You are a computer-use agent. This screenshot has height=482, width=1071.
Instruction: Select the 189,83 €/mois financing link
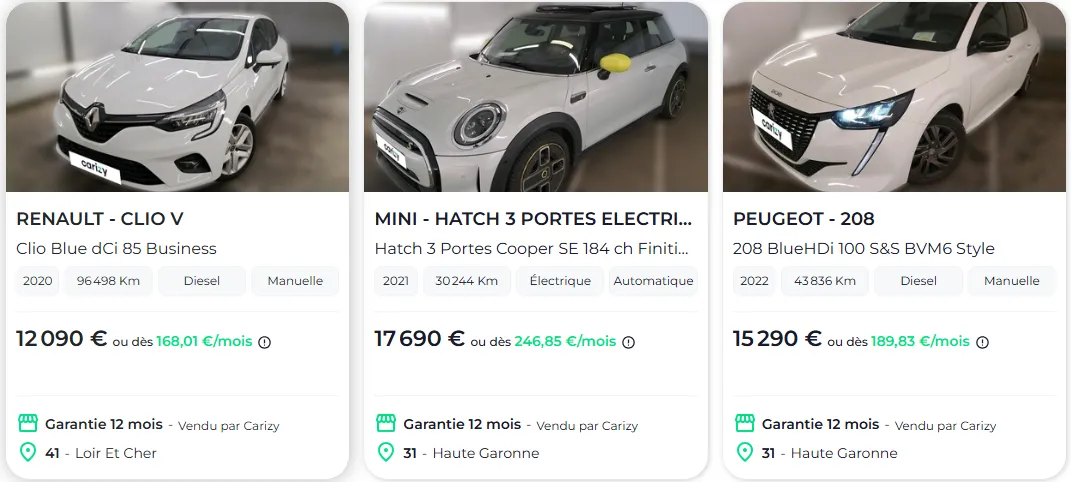pyautogui.click(x=920, y=341)
